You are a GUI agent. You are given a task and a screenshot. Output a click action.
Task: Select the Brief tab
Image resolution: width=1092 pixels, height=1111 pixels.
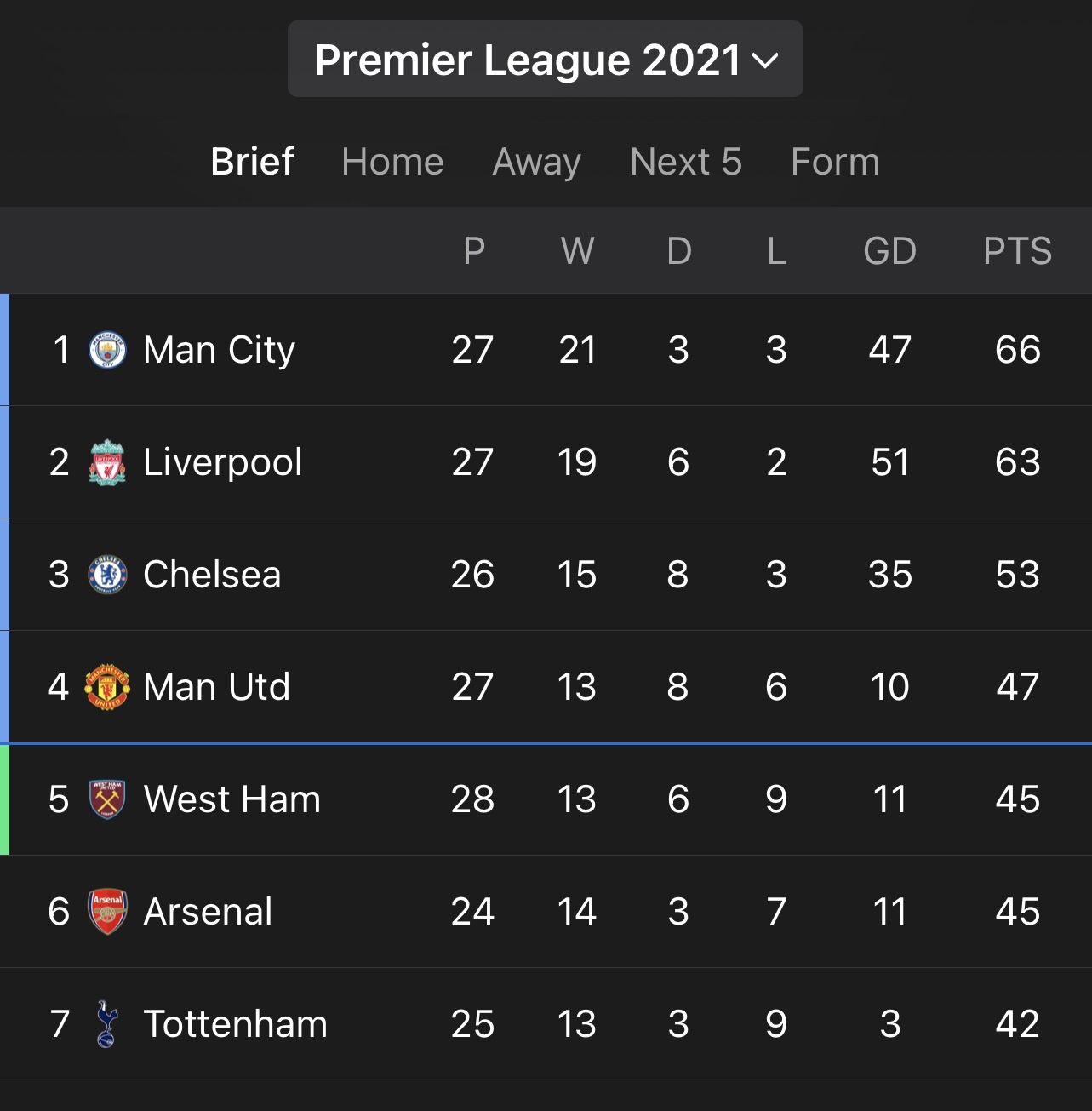[252, 161]
